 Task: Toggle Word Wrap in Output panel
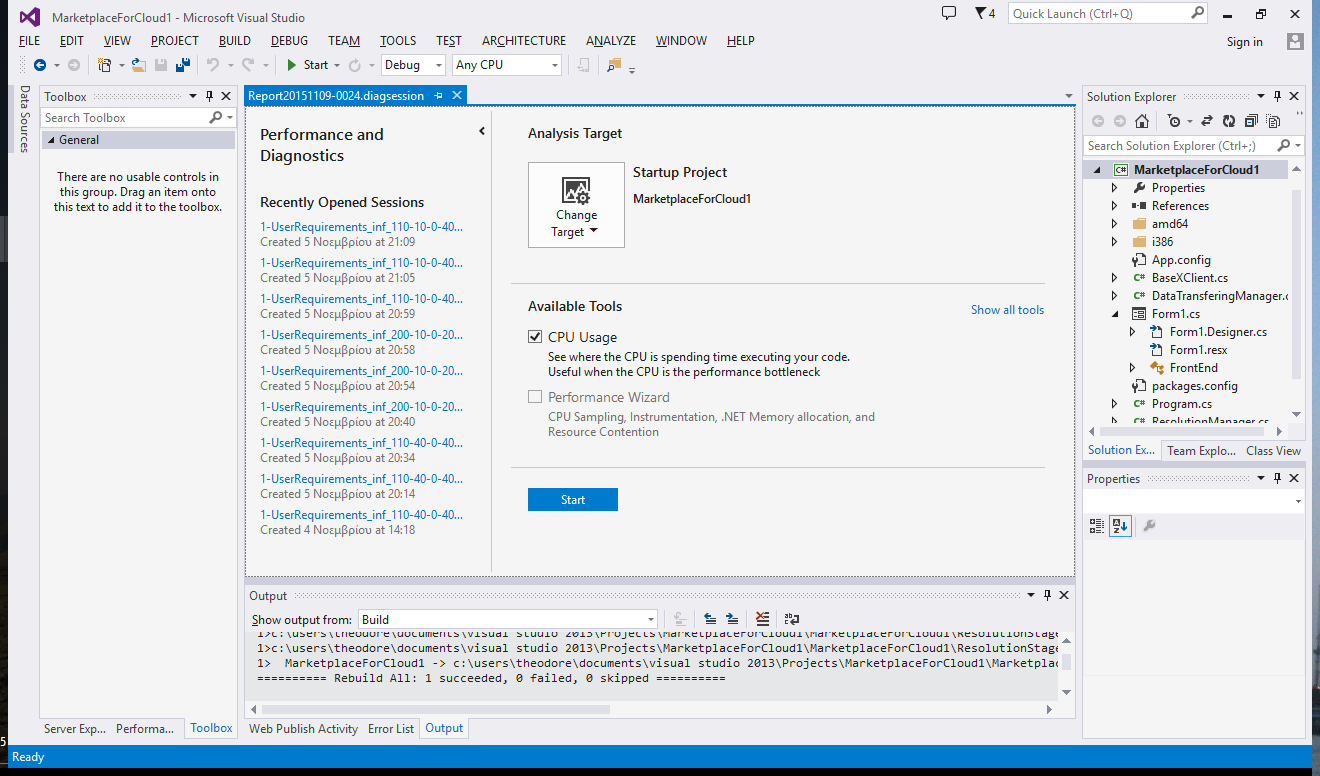click(x=792, y=619)
